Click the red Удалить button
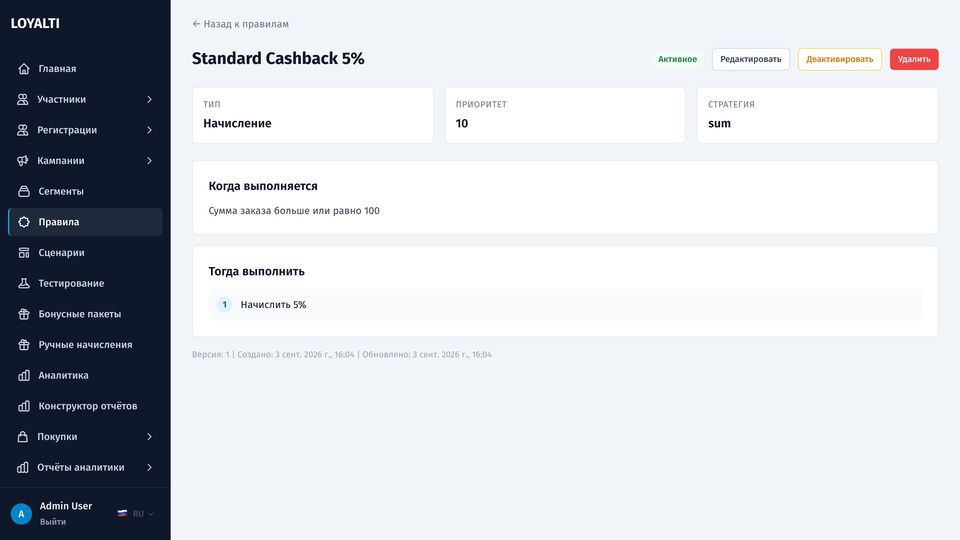This screenshot has width=960, height=540. 914,59
